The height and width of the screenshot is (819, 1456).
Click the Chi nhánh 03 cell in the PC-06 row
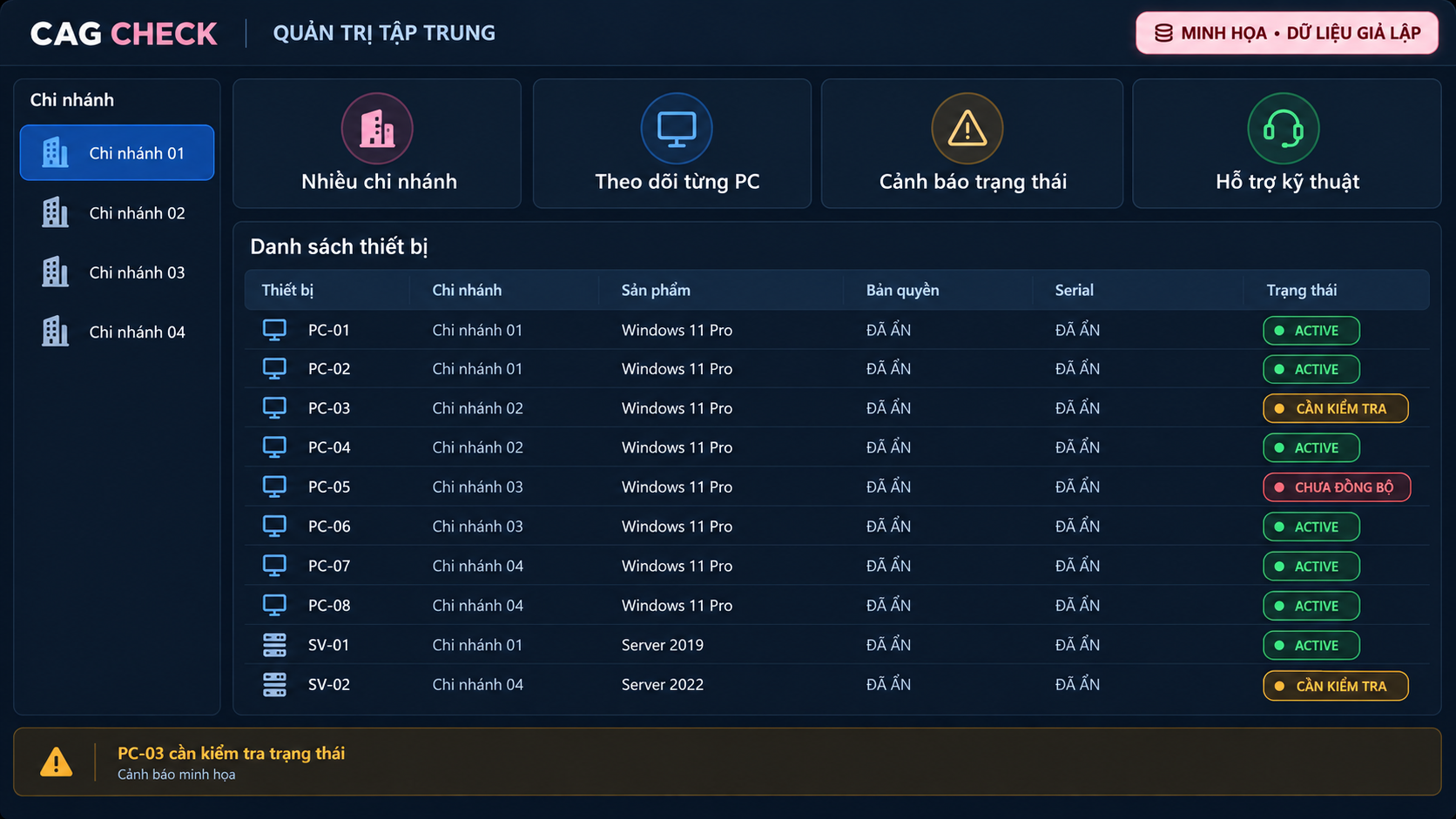[x=477, y=526]
